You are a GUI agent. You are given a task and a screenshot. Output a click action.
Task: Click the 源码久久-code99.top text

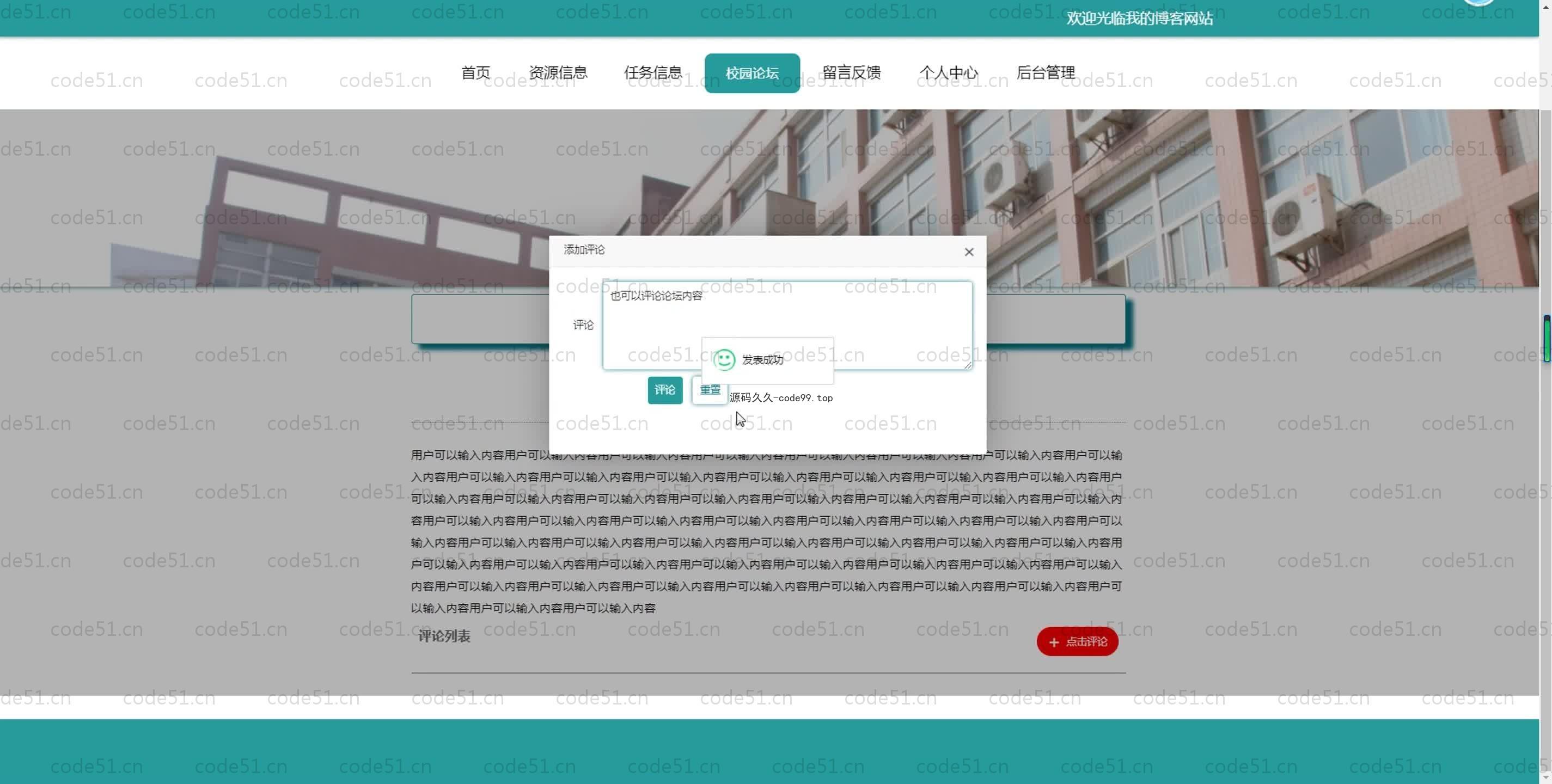pyautogui.click(x=781, y=398)
